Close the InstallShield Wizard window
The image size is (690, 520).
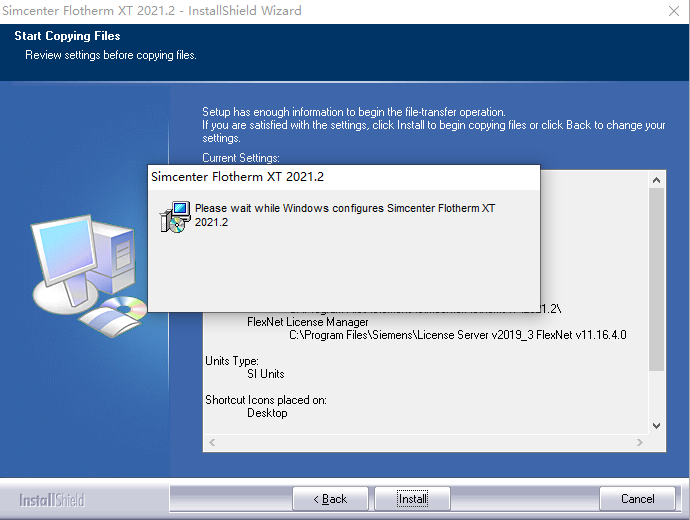pos(674,11)
